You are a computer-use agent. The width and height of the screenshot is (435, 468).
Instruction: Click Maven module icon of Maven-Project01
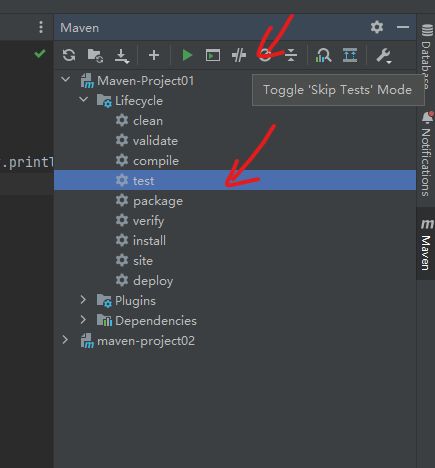tap(87, 81)
